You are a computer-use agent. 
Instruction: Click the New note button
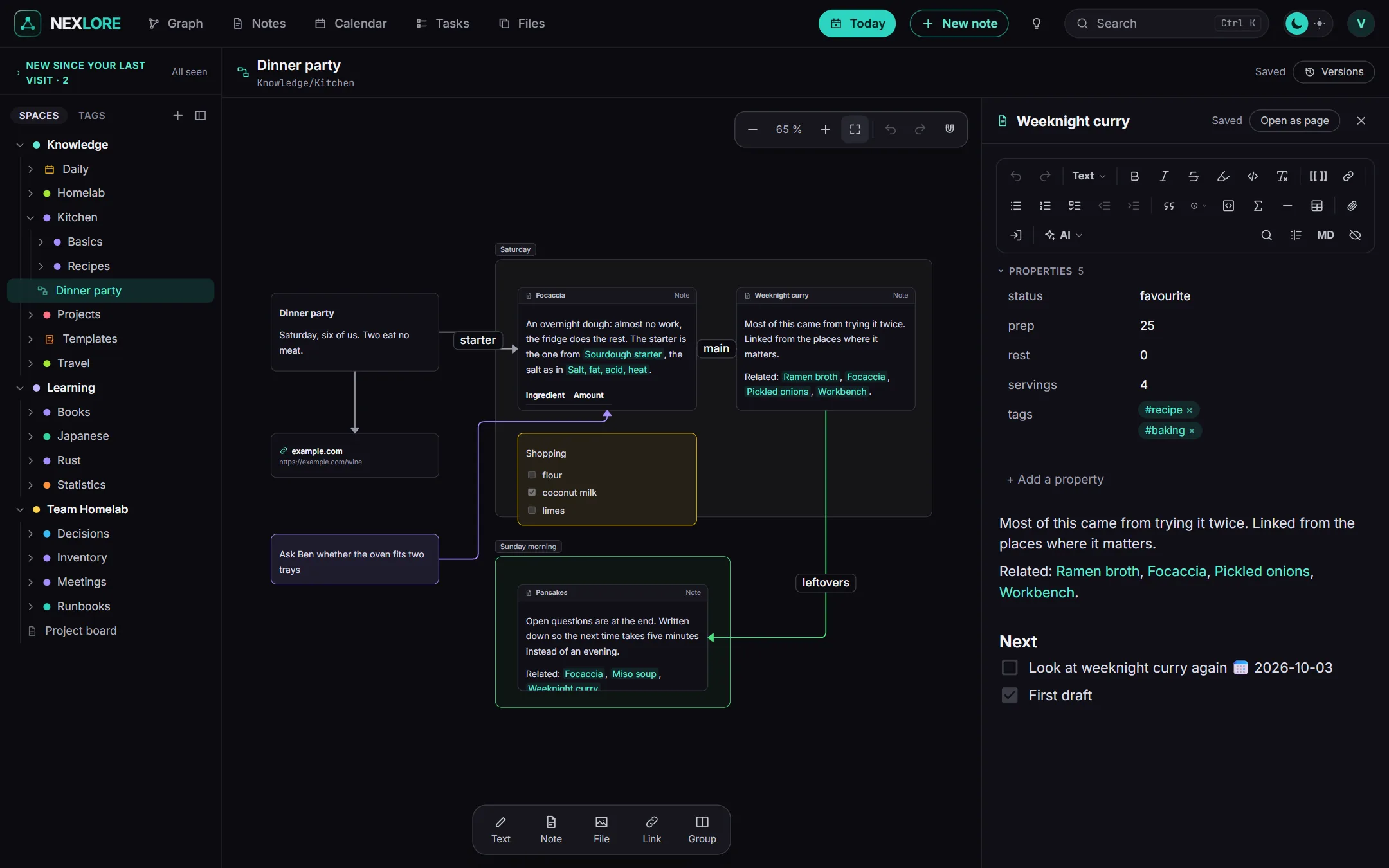tap(959, 24)
